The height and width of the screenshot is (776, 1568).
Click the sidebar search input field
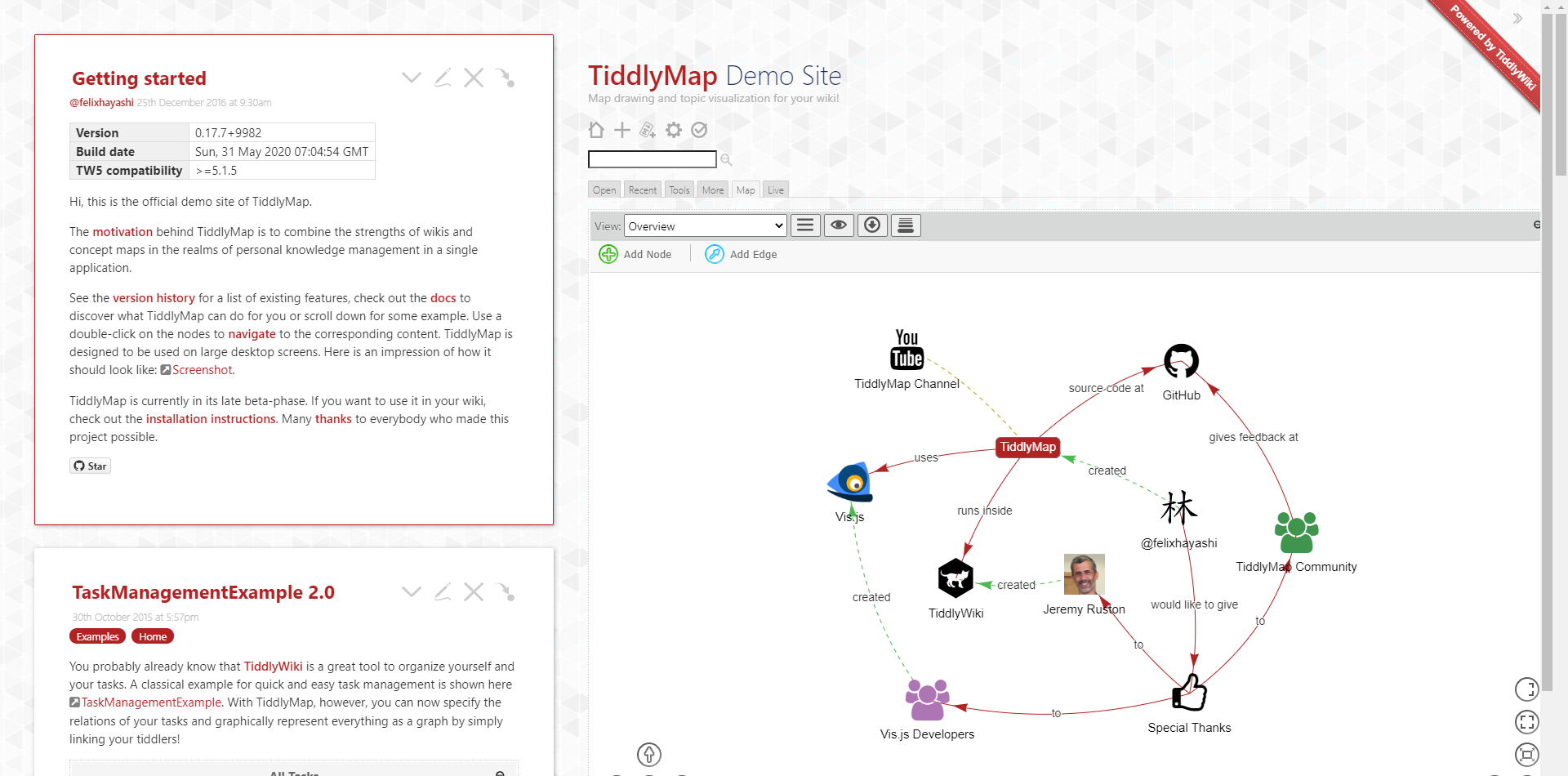[653, 159]
